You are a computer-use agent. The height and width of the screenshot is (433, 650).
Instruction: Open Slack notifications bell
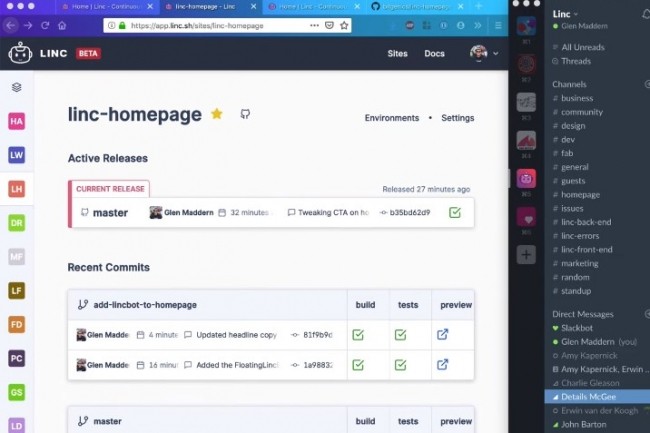[645, 15]
